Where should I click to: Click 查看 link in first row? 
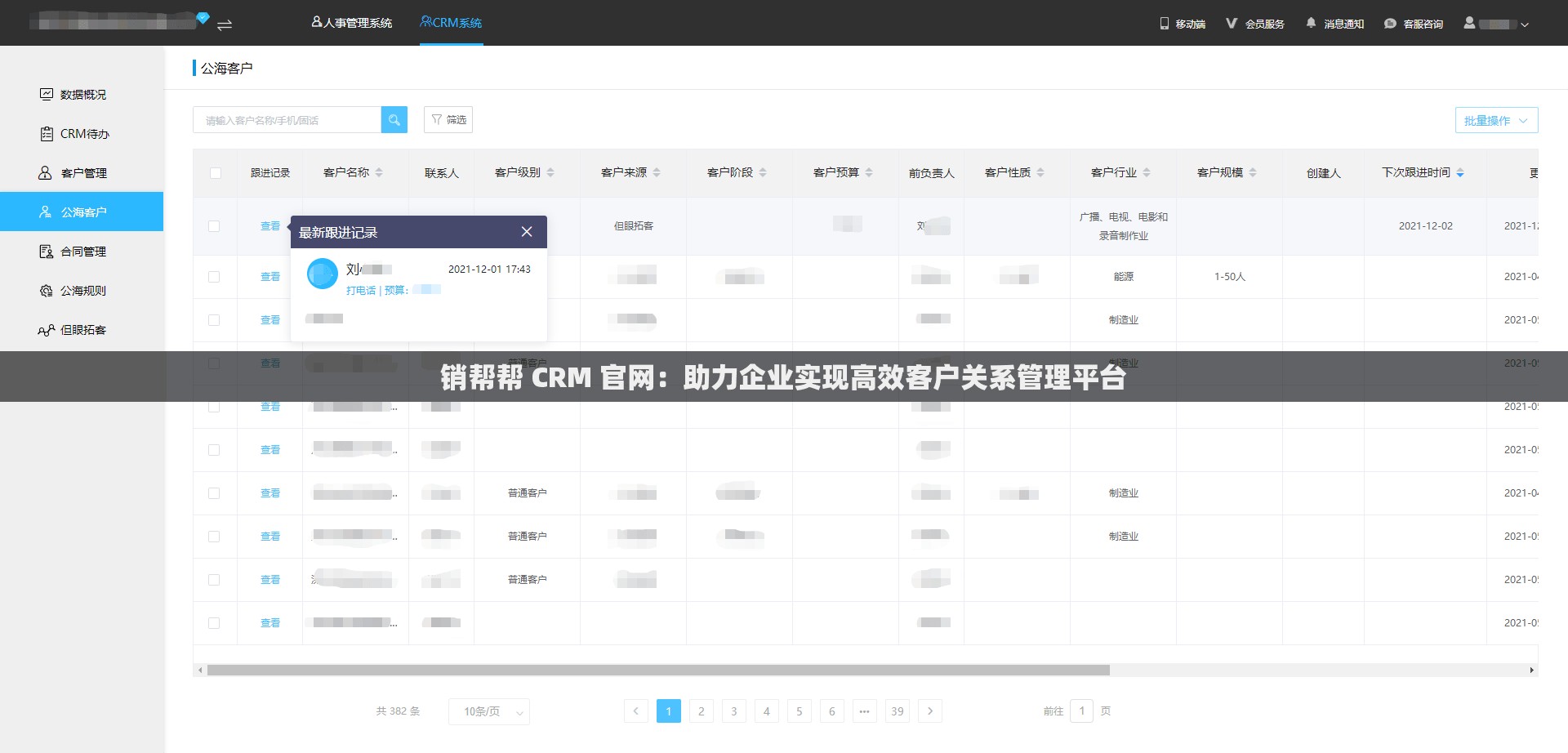coord(270,226)
